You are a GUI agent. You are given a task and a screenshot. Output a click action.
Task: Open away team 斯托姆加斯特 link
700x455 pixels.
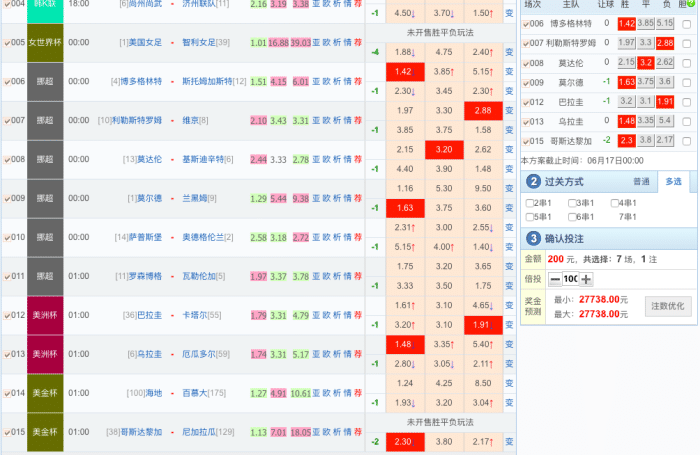[x=207, y=81]
